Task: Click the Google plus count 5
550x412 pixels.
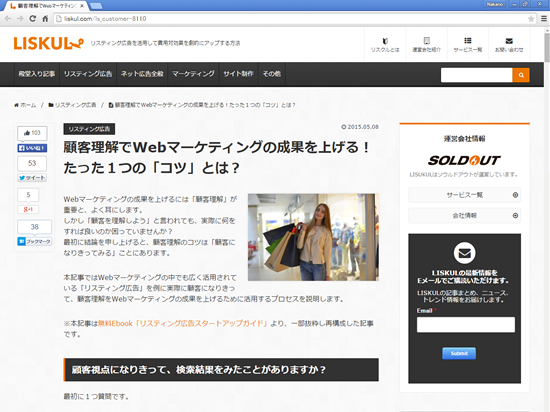Action: (x=28, y=195)
